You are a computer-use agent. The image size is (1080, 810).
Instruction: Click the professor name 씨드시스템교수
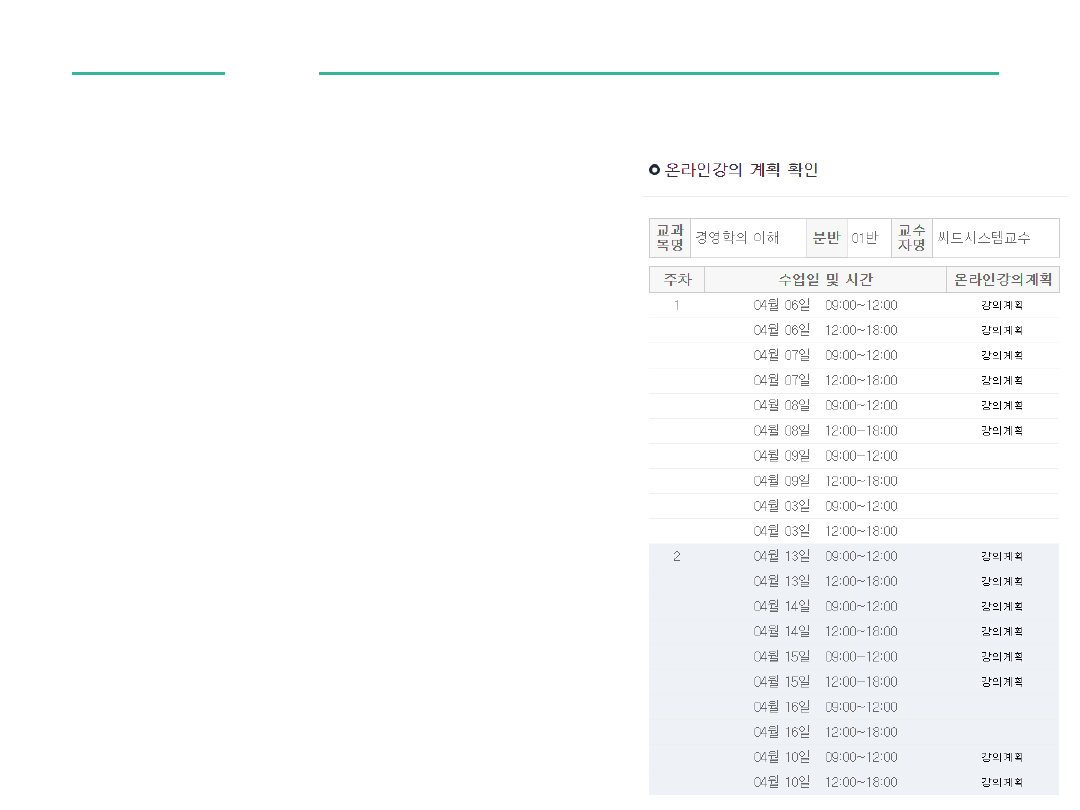(x=983, y=238)
